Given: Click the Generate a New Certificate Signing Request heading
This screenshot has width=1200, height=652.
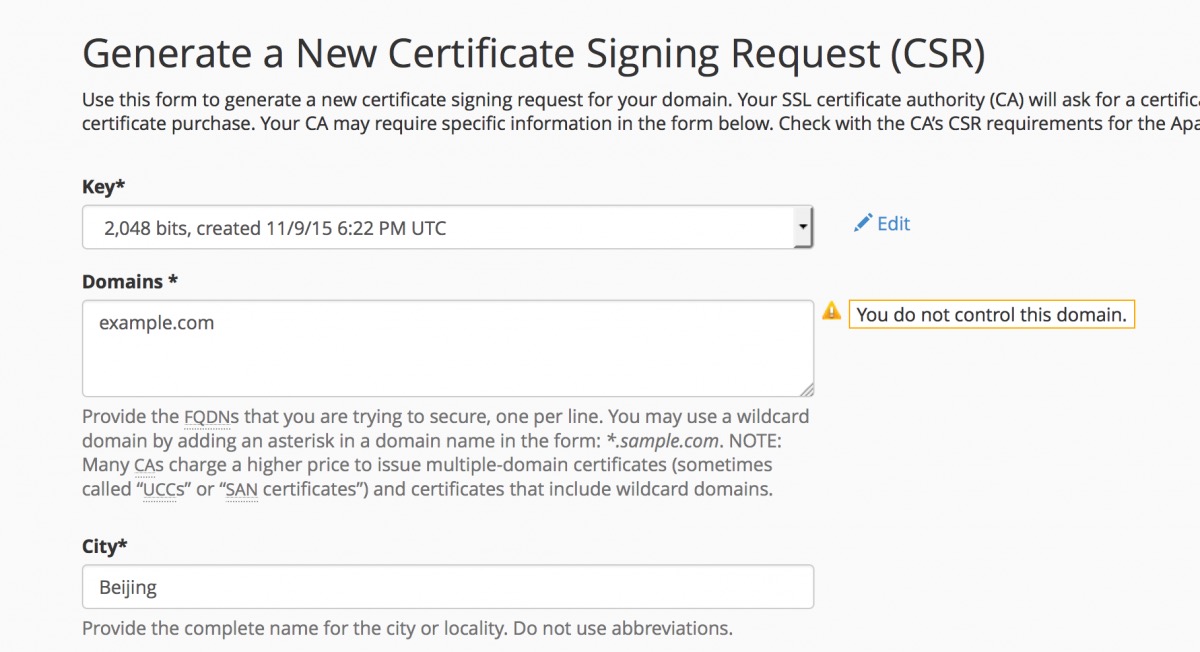Looking at the screenshot, I should click(533, 52).
